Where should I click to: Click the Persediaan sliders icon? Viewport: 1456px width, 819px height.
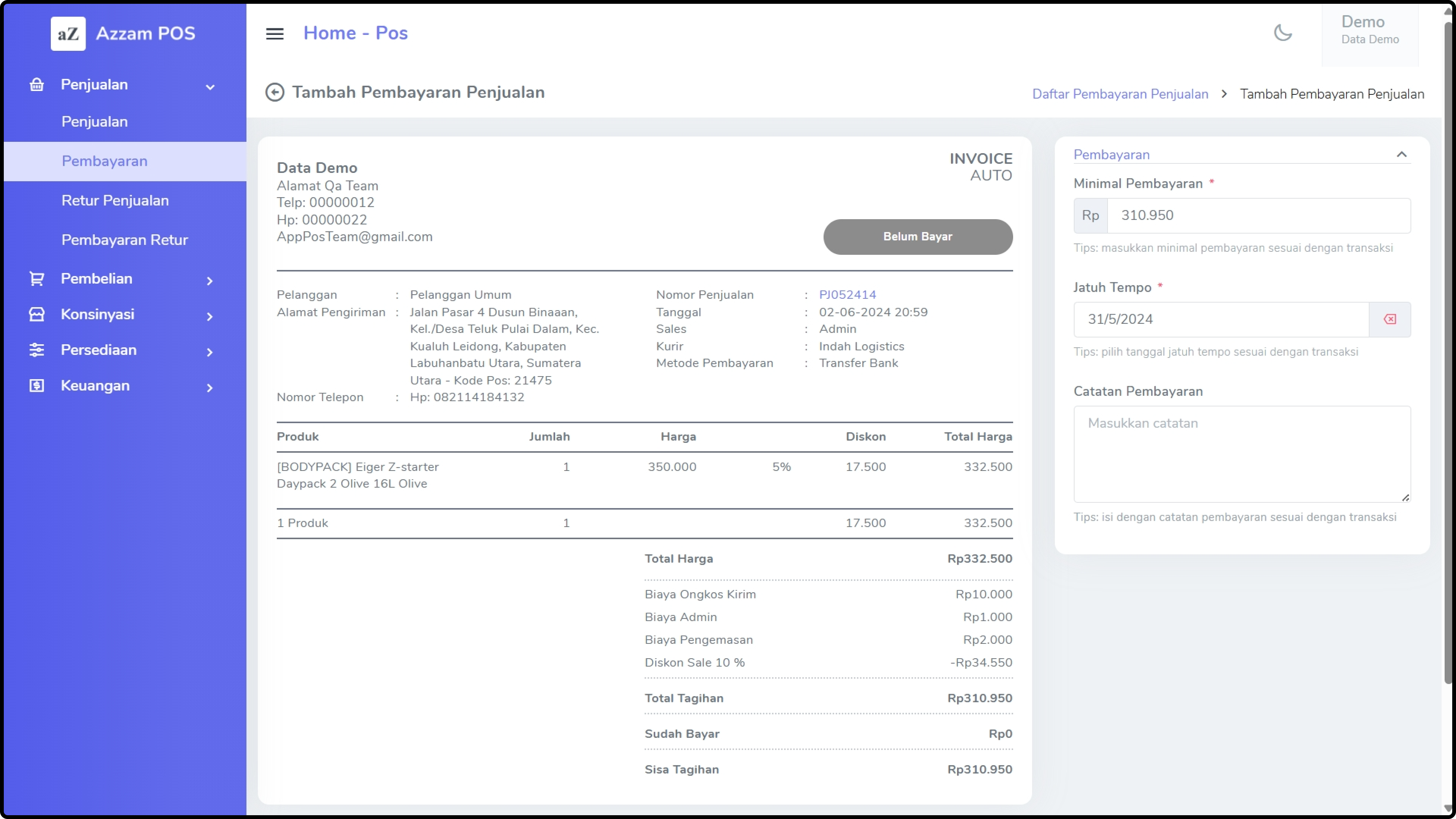(x=37, y=350)
